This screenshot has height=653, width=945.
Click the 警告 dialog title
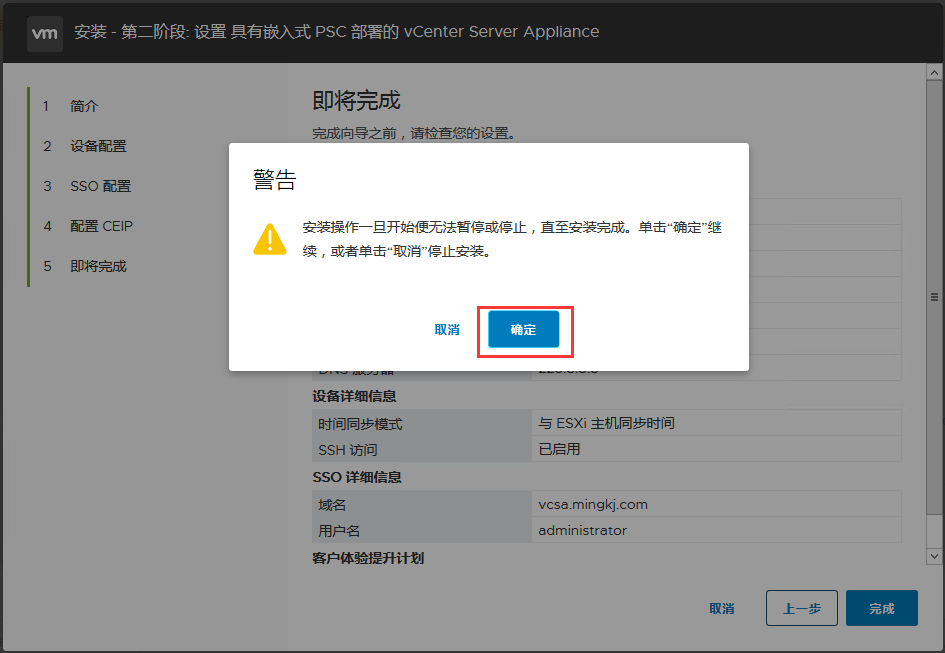(275, 180)
